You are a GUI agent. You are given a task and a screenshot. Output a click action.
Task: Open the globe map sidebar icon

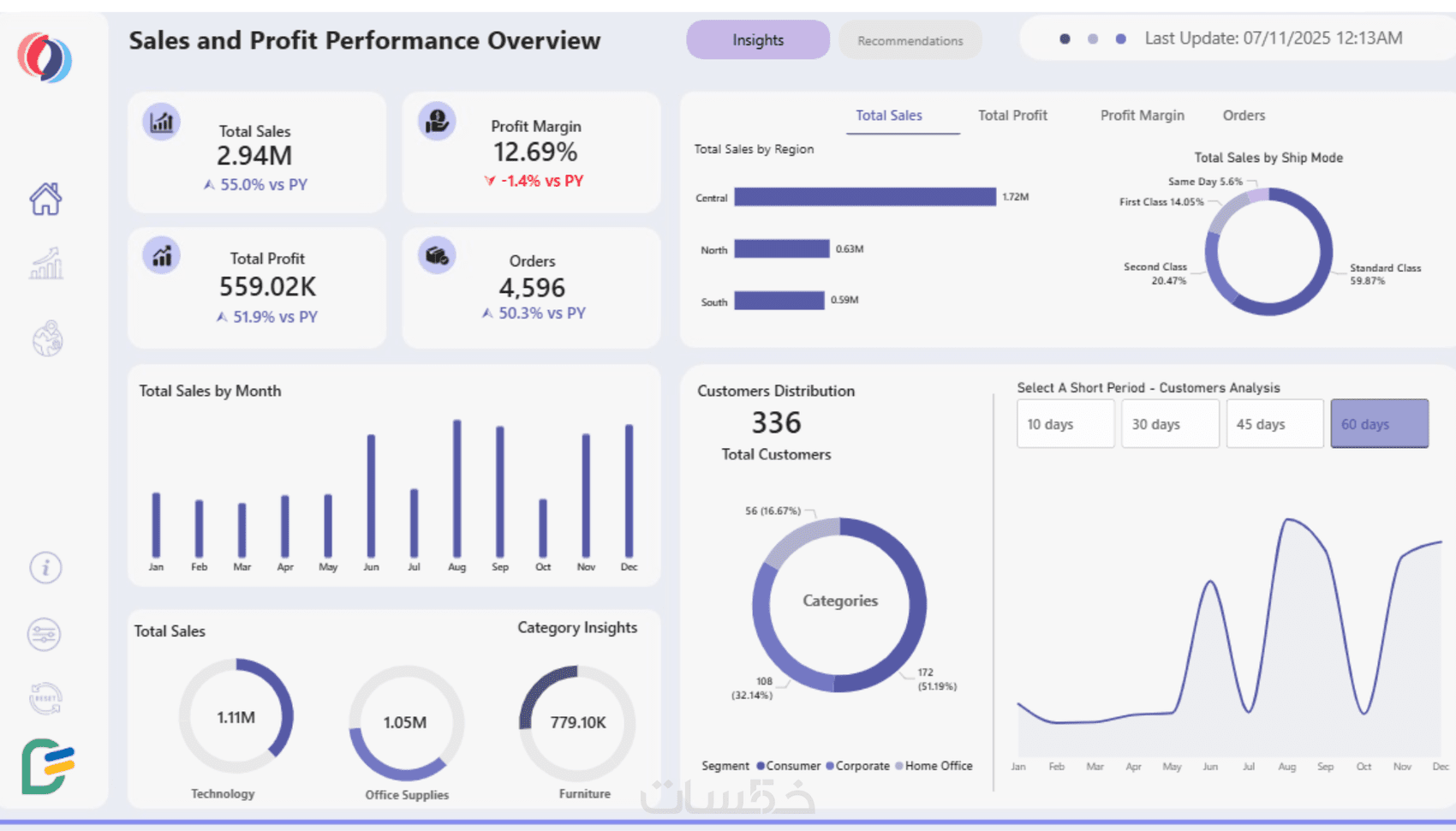[47, 338]
